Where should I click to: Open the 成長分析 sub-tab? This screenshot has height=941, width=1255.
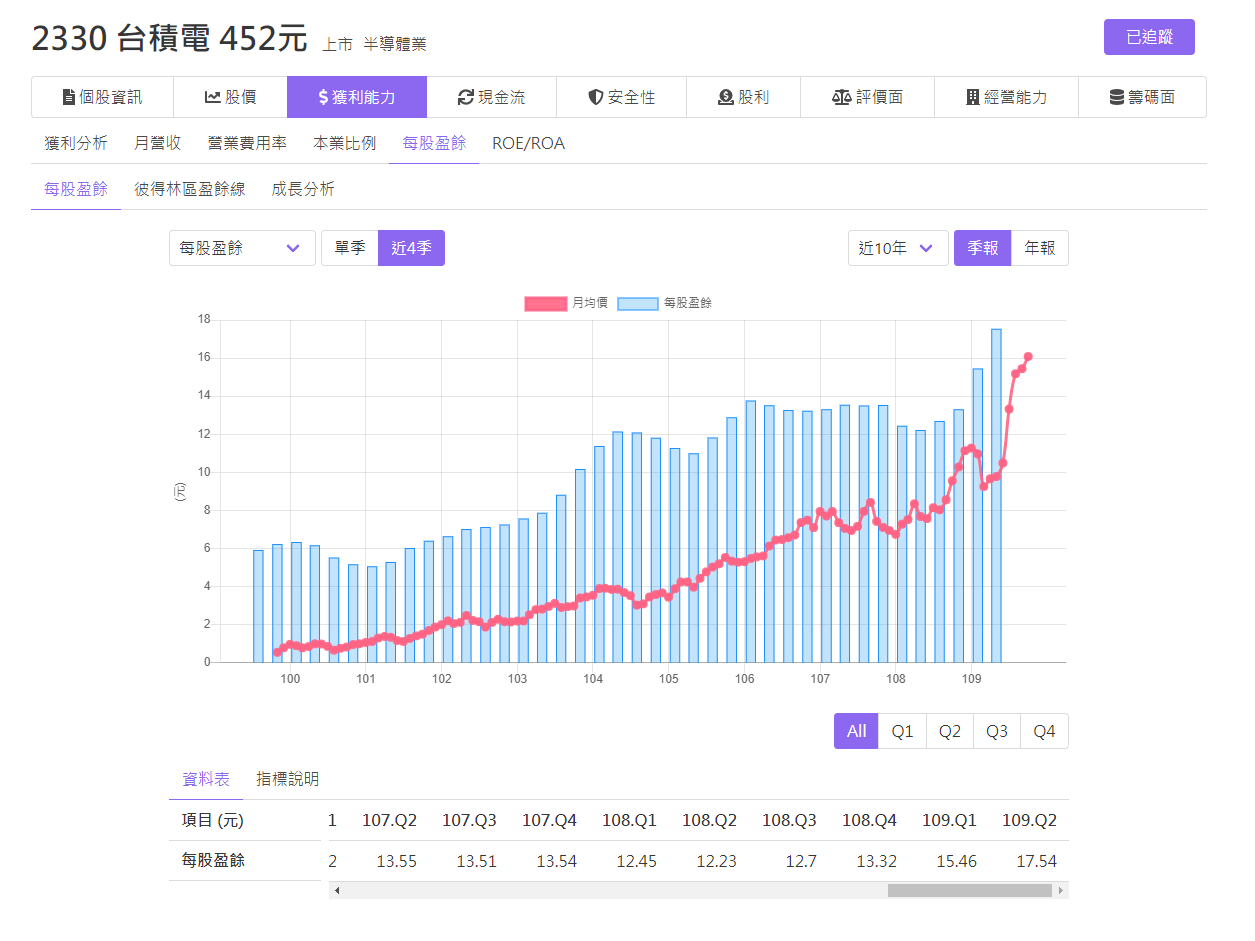click(x=303, y=189)
